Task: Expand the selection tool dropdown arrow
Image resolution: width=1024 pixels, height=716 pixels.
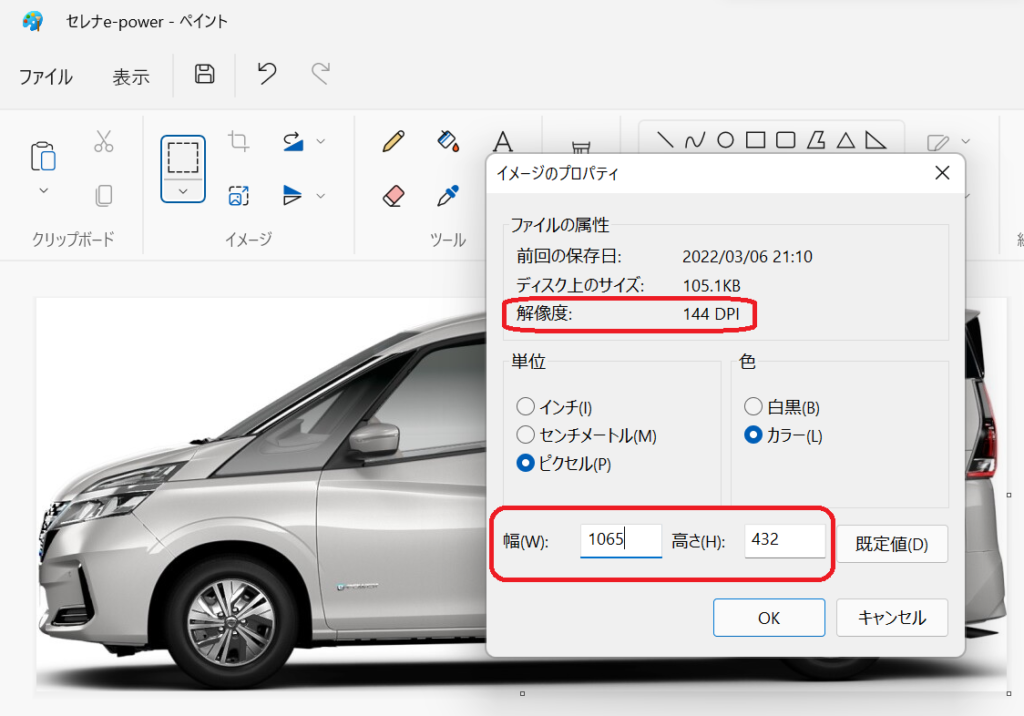Action: (x=183, y=191)
